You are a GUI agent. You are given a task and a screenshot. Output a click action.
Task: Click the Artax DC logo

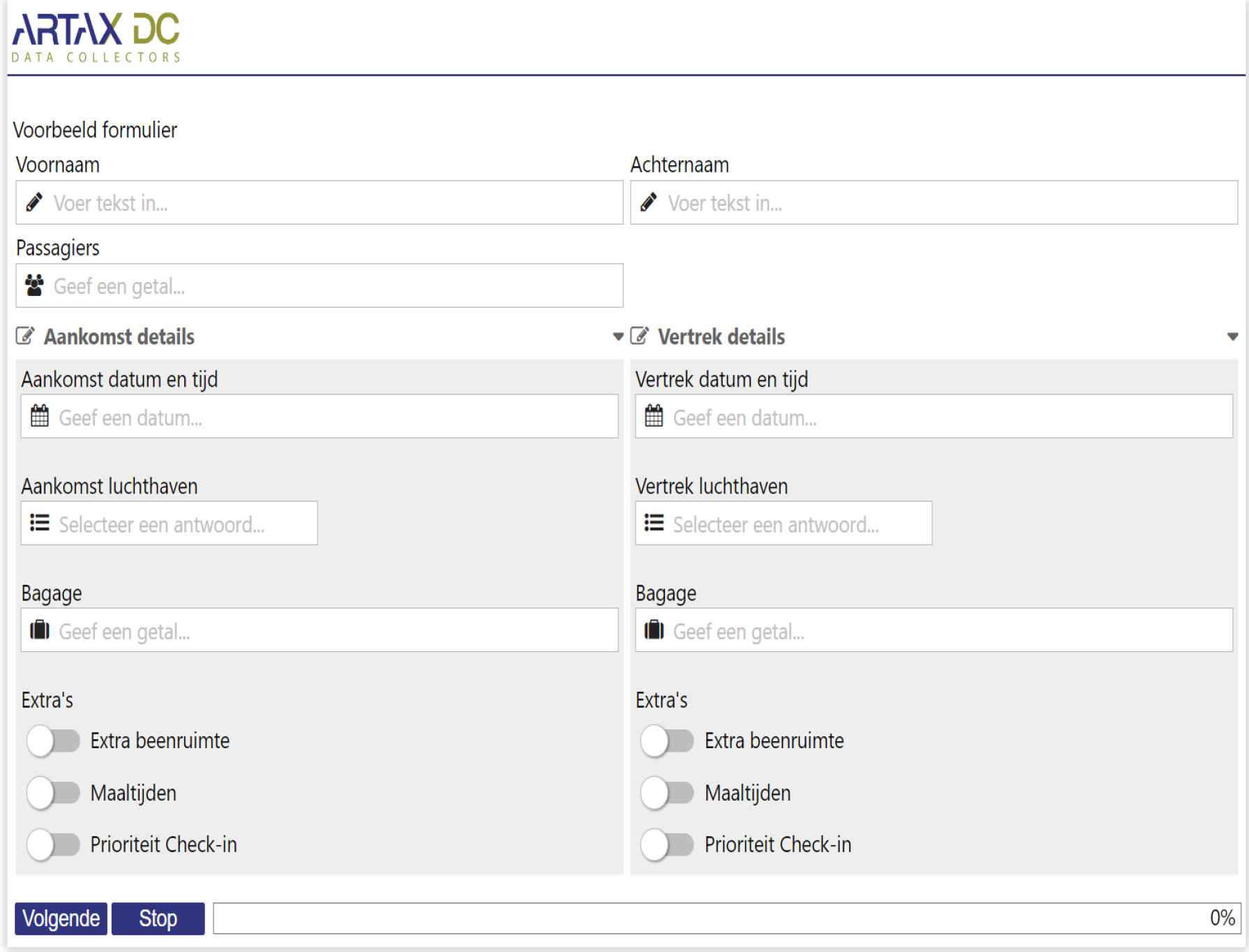pyautogui.click(x=96, y=38)
